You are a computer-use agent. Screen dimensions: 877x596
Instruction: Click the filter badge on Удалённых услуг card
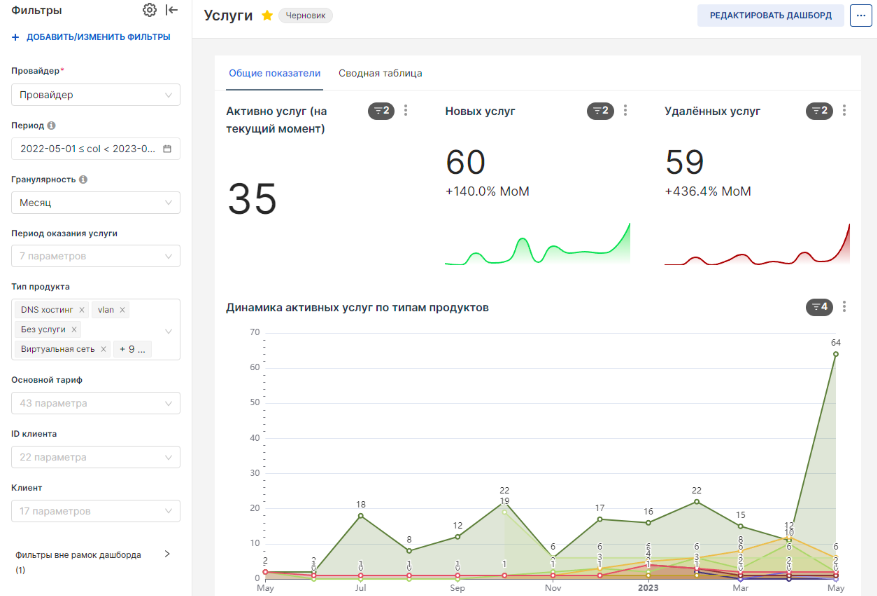coord(819,111)
